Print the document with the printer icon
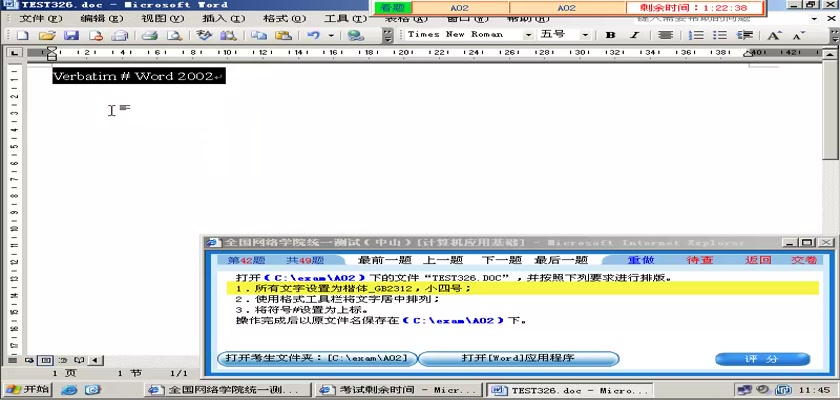The height and width of the screenshot is (400, 840). tap(149, 36)
